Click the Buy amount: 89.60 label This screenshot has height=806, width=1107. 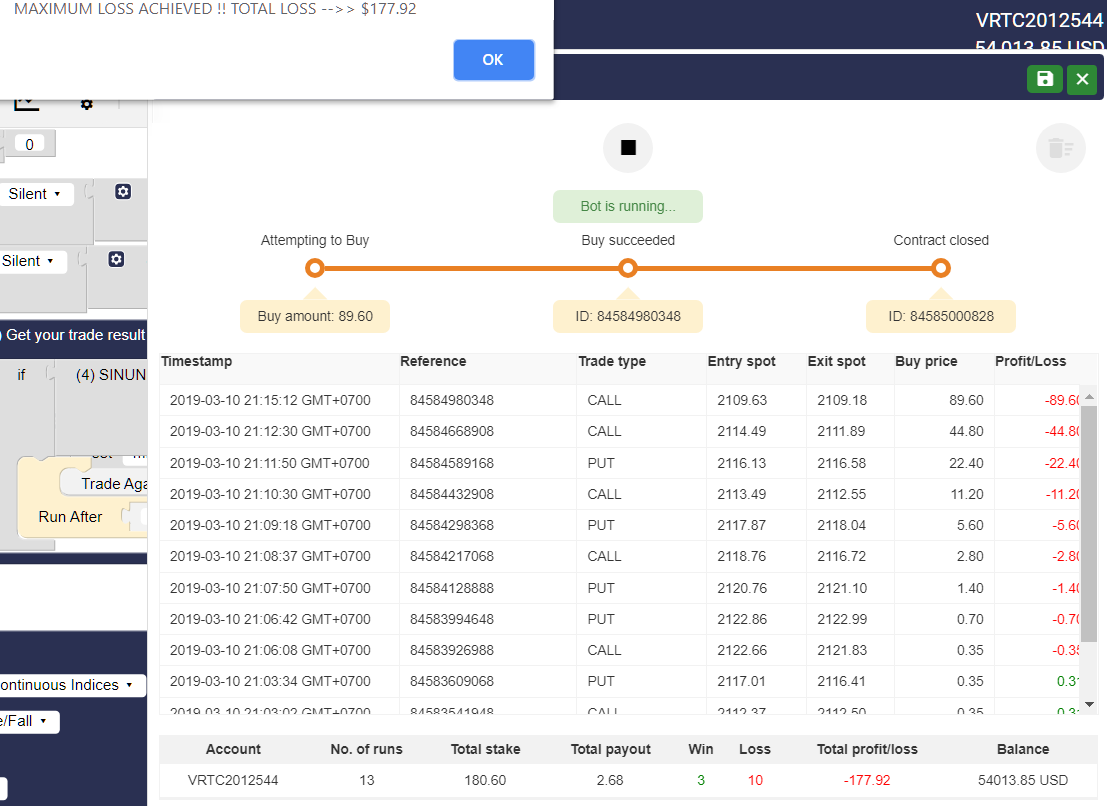(315, 316)
